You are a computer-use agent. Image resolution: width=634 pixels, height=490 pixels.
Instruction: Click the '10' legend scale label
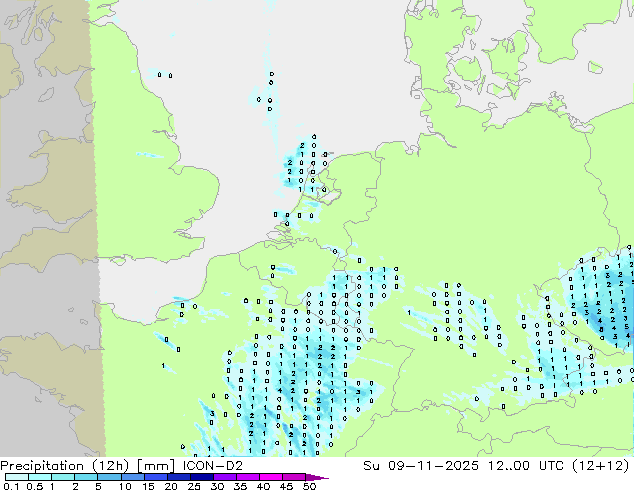pos(125,486)
